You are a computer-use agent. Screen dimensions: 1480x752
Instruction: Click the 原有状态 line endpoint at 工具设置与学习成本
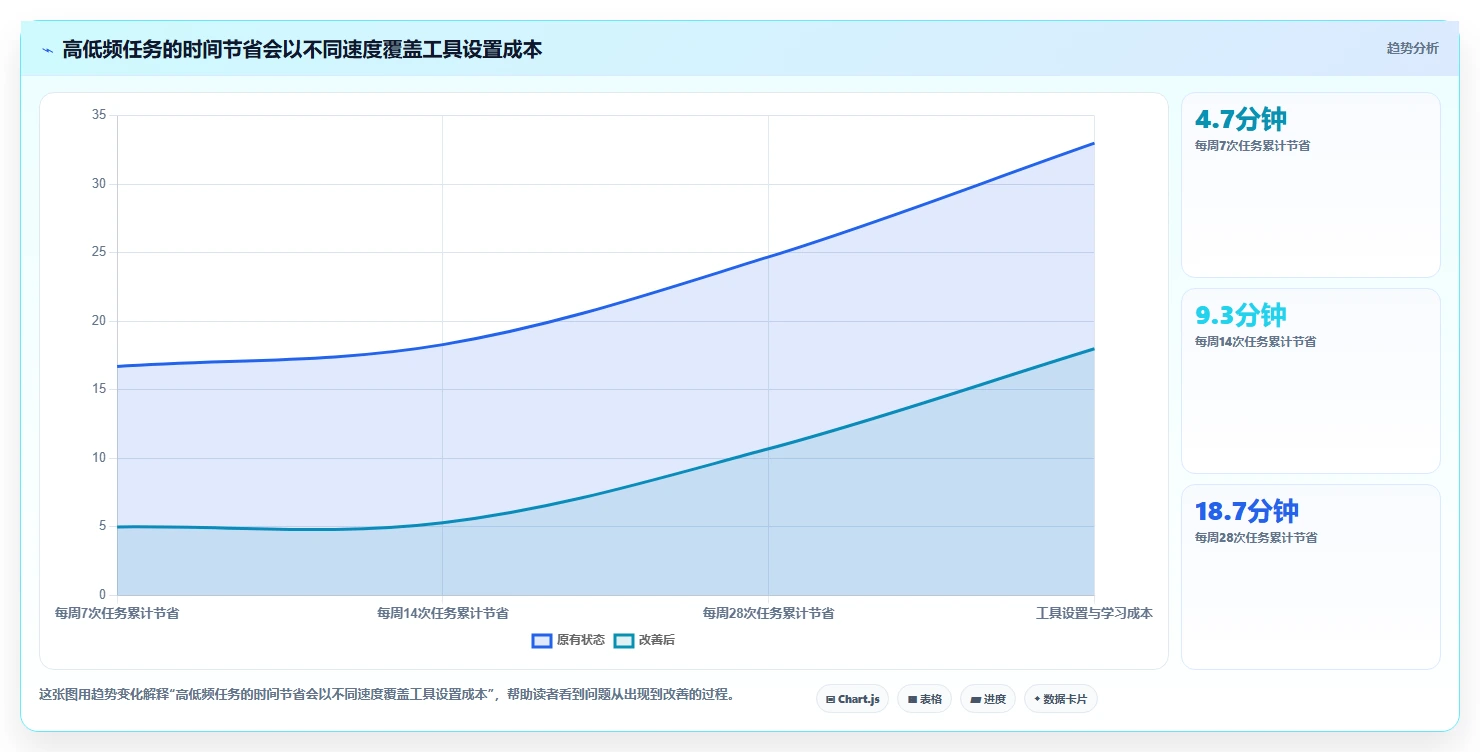1094,143
